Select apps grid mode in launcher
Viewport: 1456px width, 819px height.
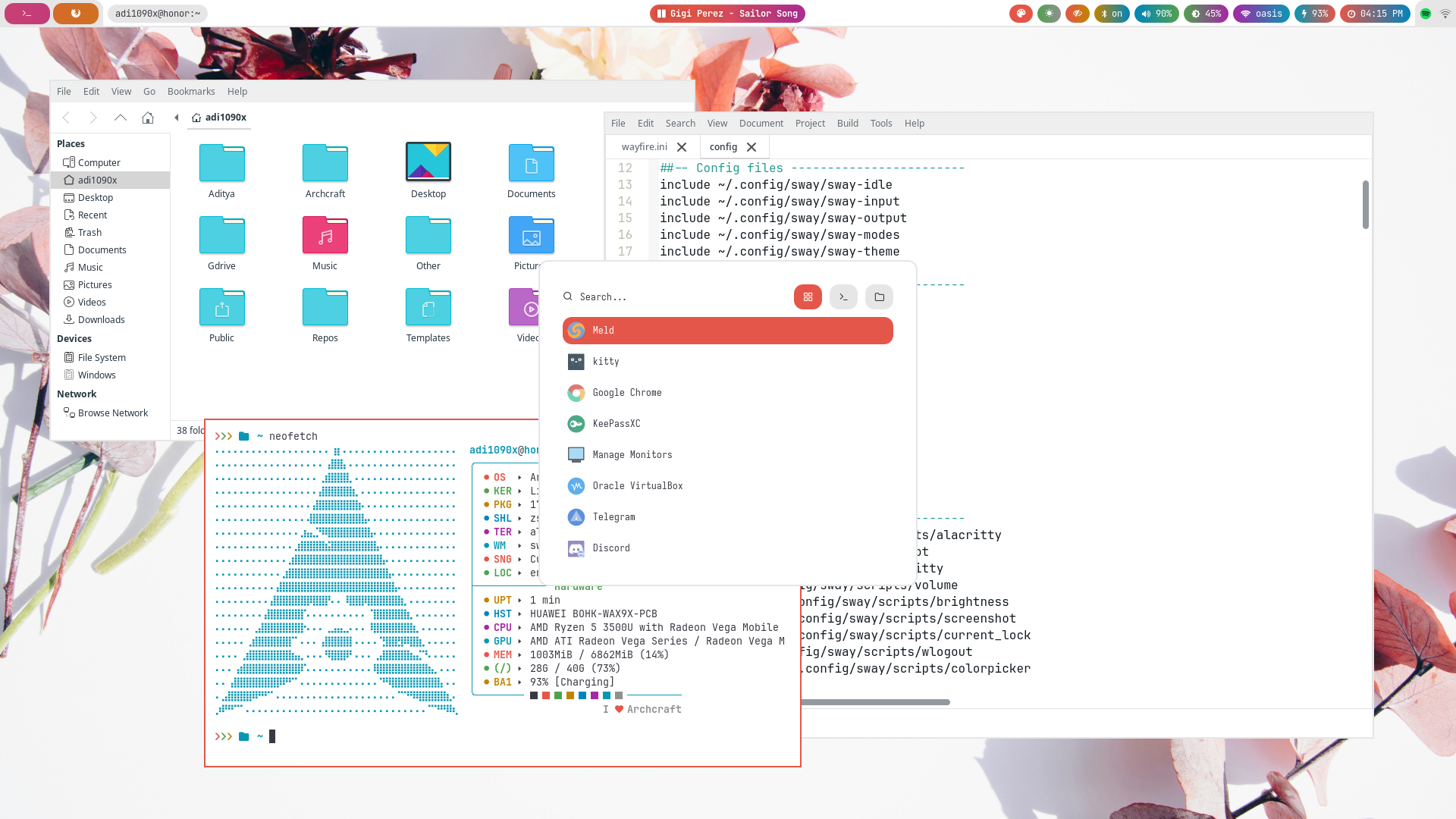tap(808, 297)
